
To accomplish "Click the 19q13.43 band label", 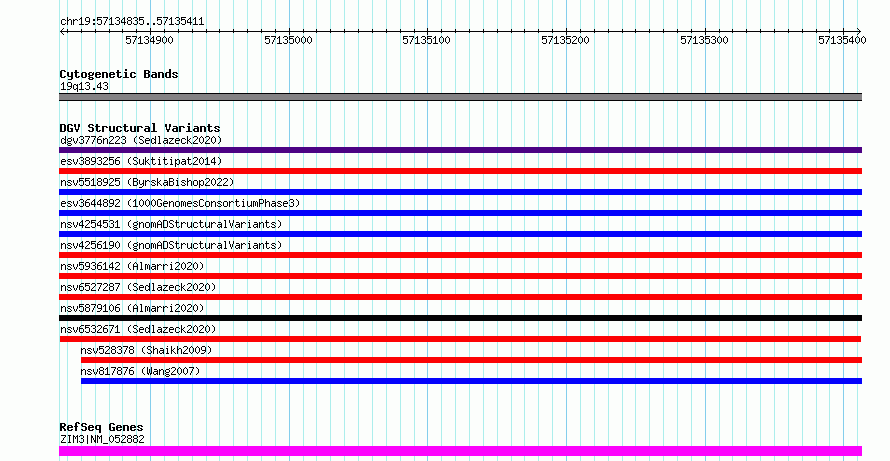I will click(85, 86).
